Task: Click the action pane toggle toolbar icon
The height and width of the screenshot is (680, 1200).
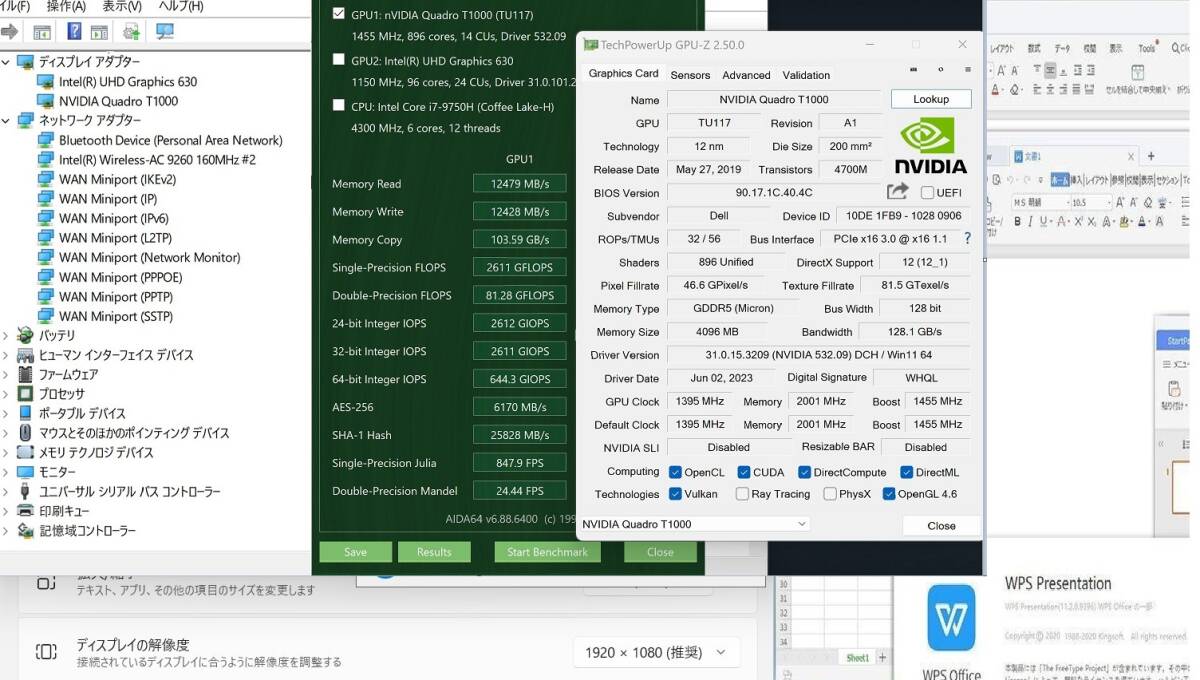Action: pos(99,32)
